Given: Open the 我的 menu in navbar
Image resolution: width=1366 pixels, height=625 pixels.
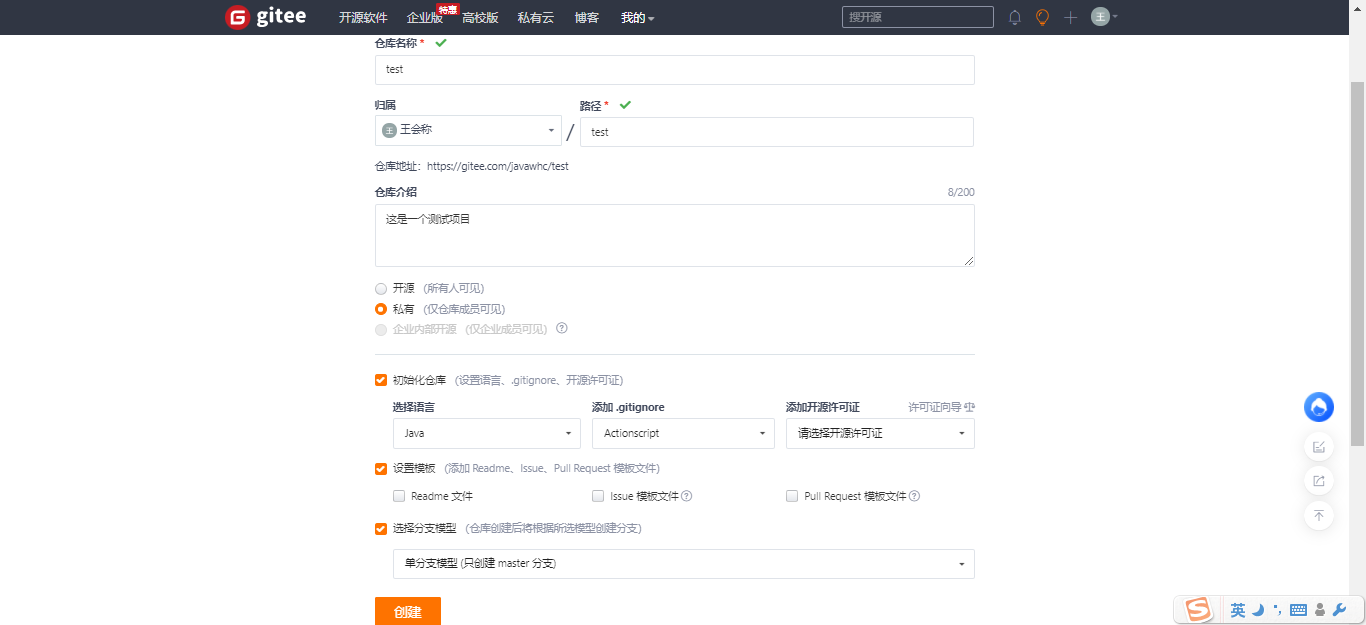Looking at the screenshot, I should 637,17.
